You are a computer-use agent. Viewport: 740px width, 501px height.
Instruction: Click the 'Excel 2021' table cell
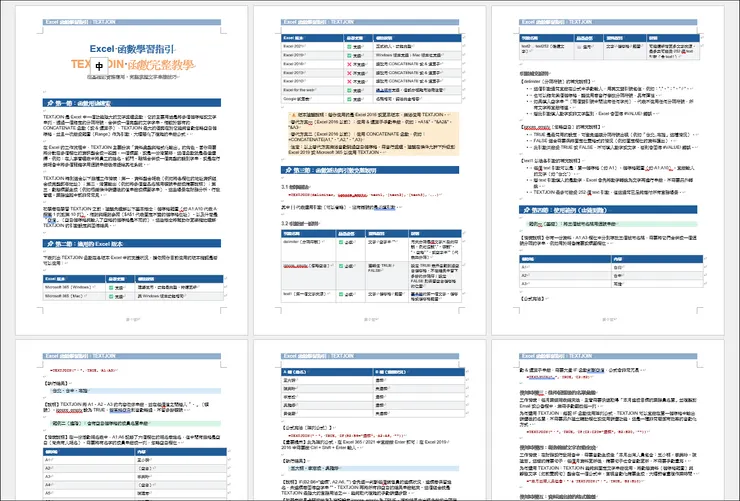coord(312,47)
